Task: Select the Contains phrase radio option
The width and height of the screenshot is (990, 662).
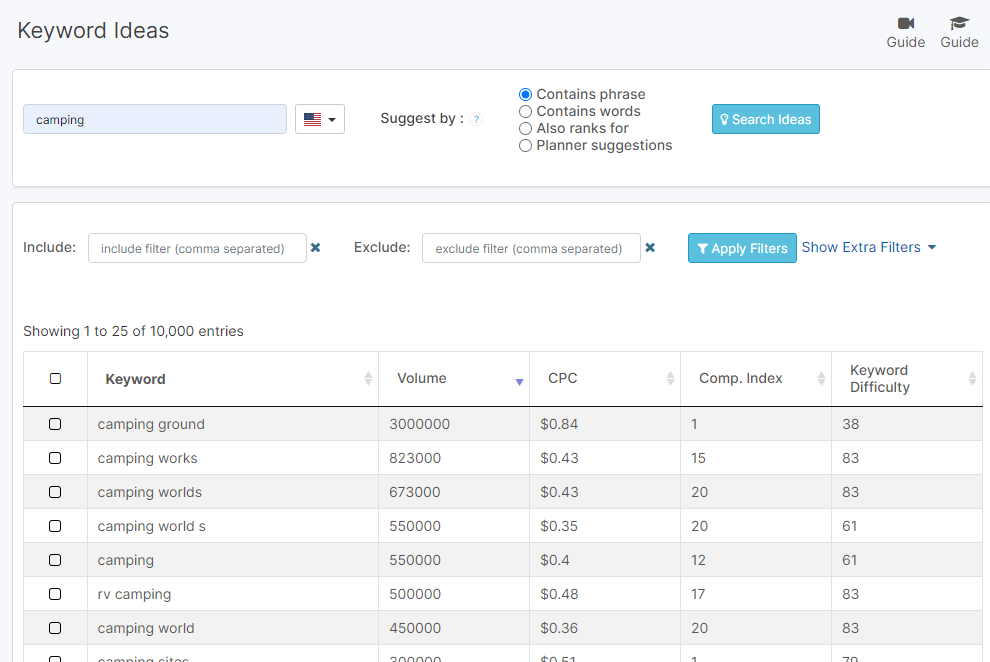Action: click(x=525, y=95)
